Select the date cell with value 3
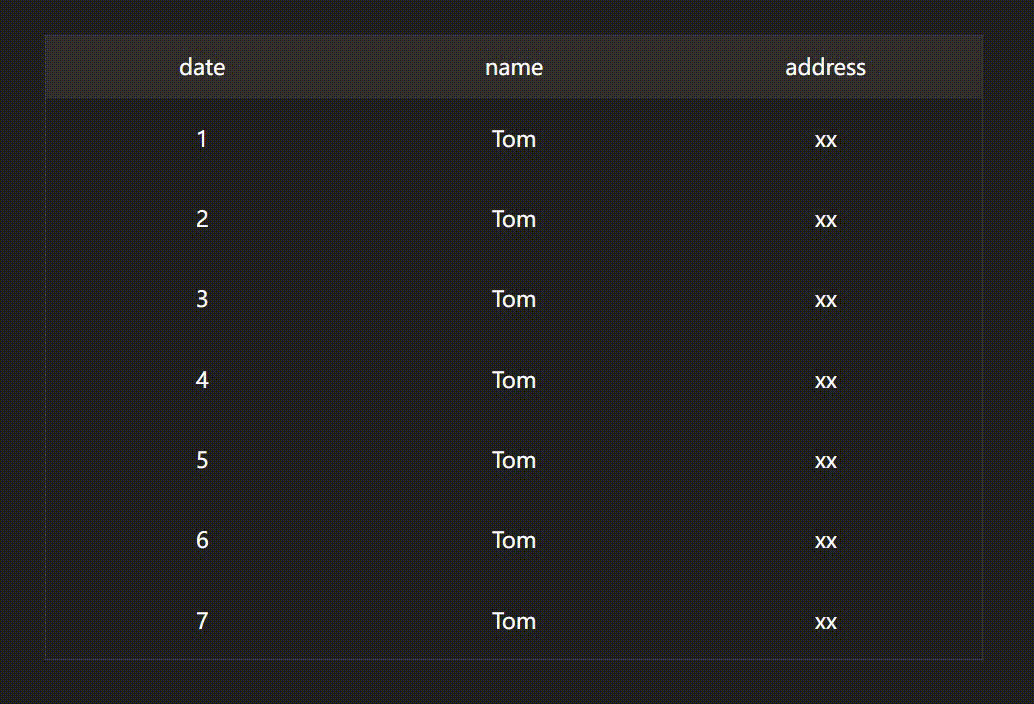 pos(202,299)
